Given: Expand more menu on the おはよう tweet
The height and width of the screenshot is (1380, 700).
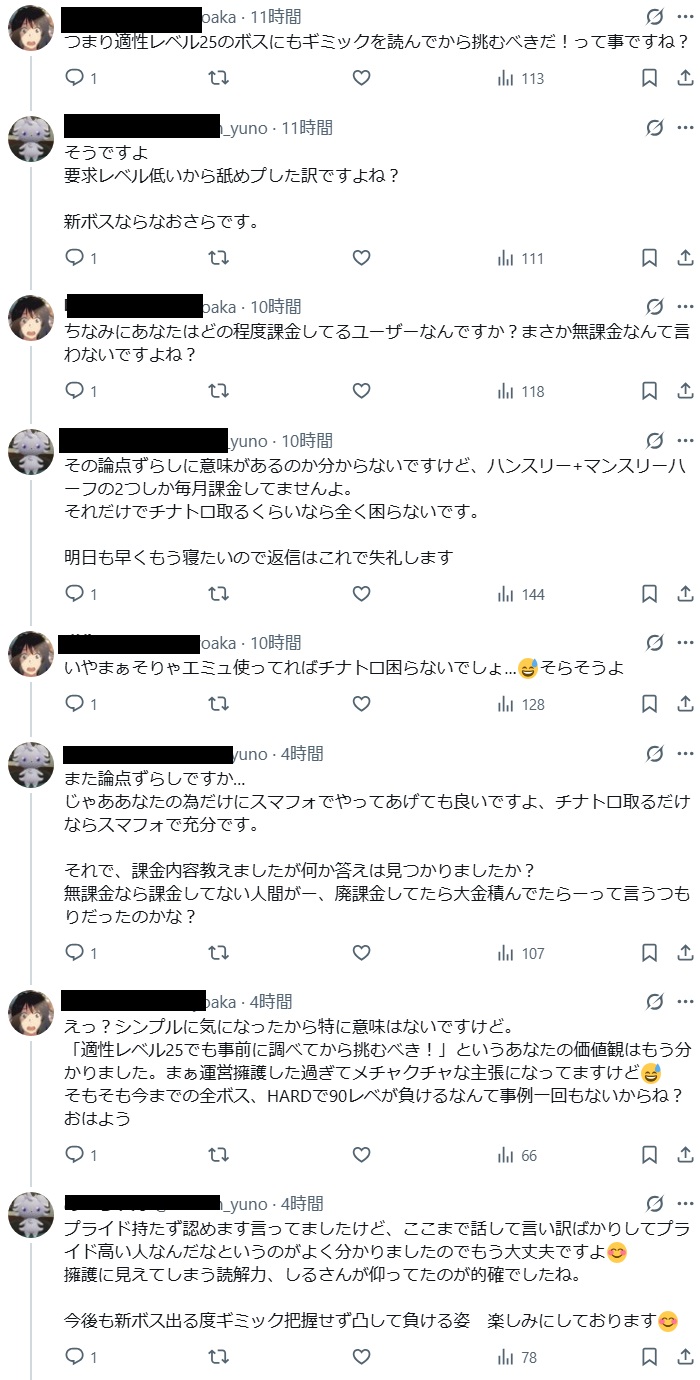Looking at the screenshot, I should 685,1001.
